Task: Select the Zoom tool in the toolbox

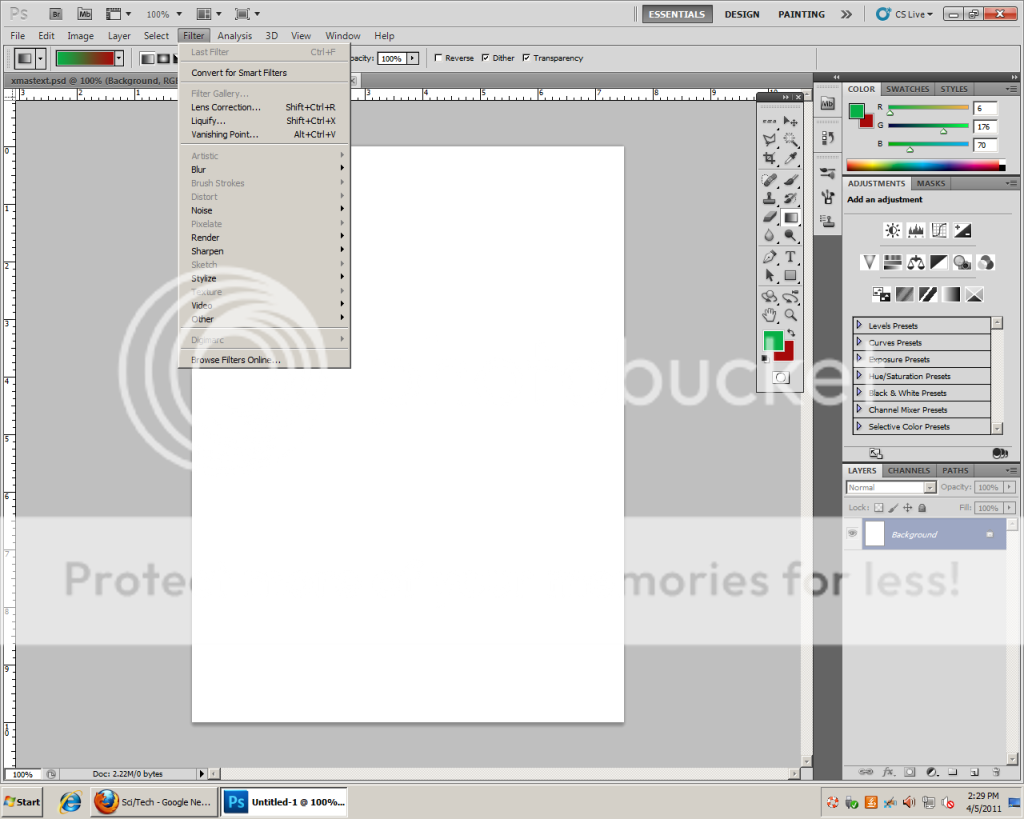Action: pyautogui.click(x=791, y=315)
